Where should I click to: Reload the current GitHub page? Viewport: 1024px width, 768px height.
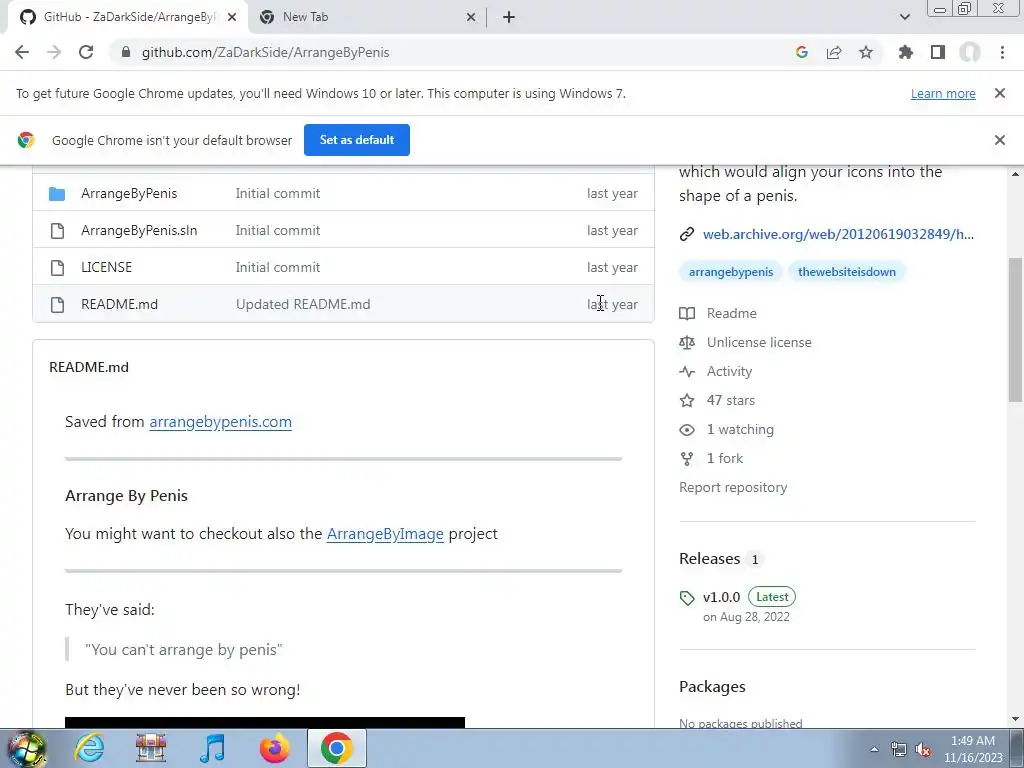click(86, 52)
